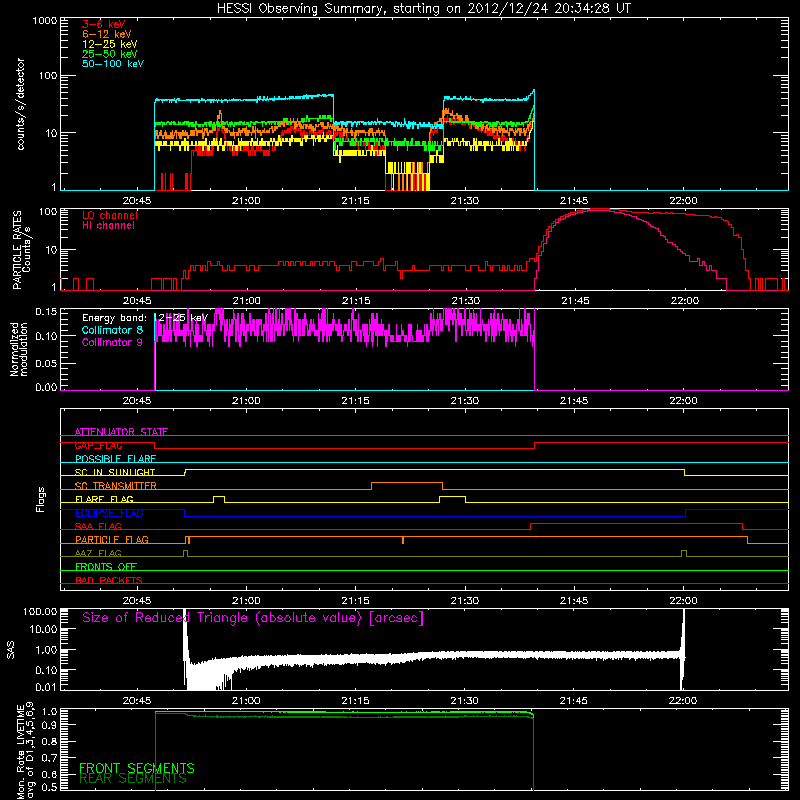Click the GAP_FLAG label
This screenshot has height=800, width=800.
coord(98,445)
